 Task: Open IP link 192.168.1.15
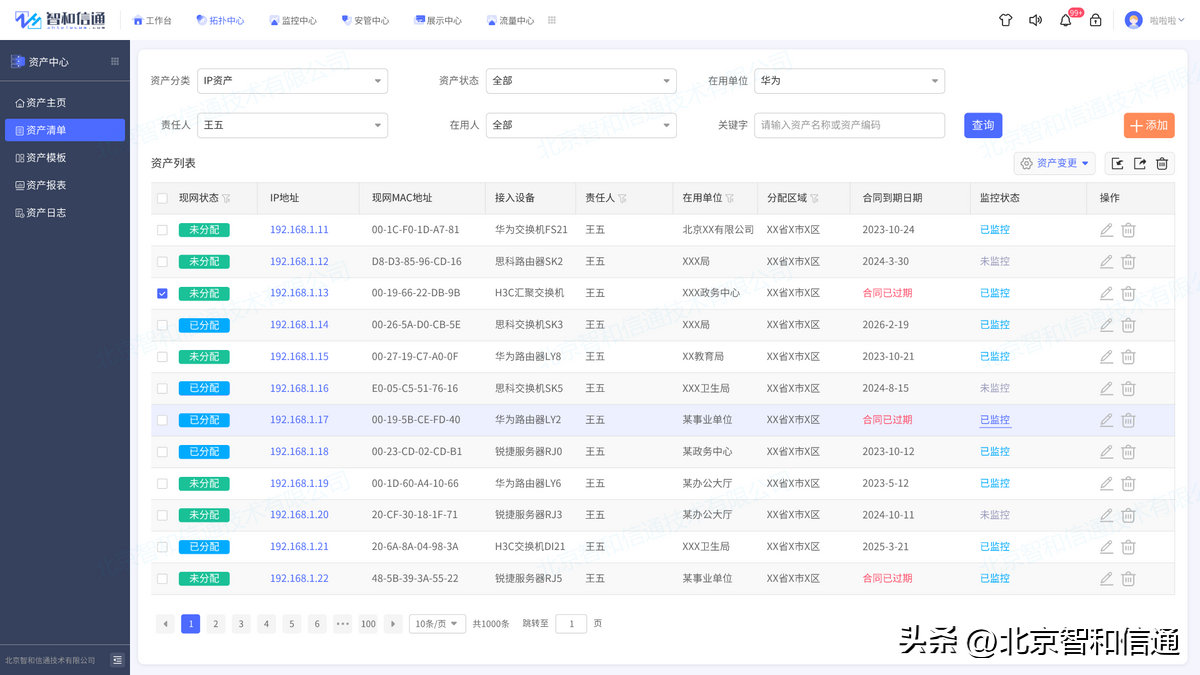click(299, 357)
